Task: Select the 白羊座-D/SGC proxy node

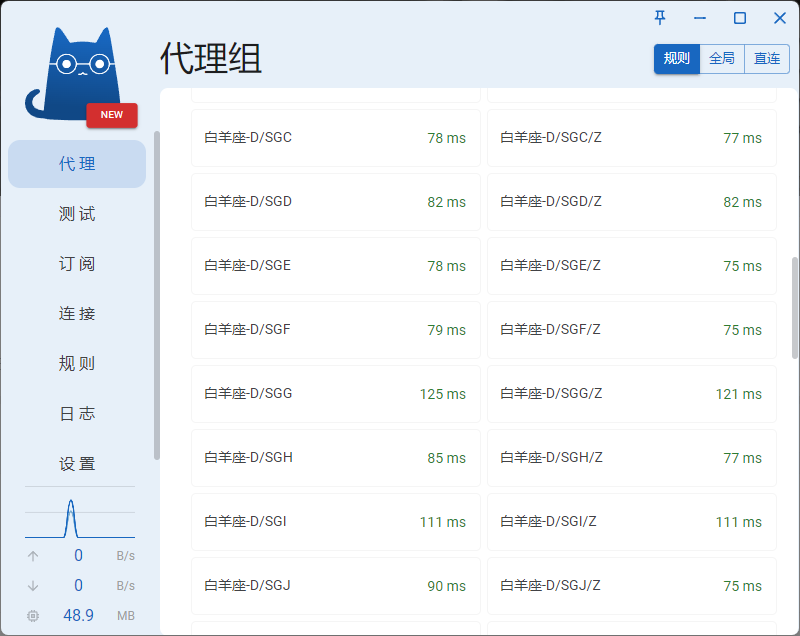Action: coord(335,138)
